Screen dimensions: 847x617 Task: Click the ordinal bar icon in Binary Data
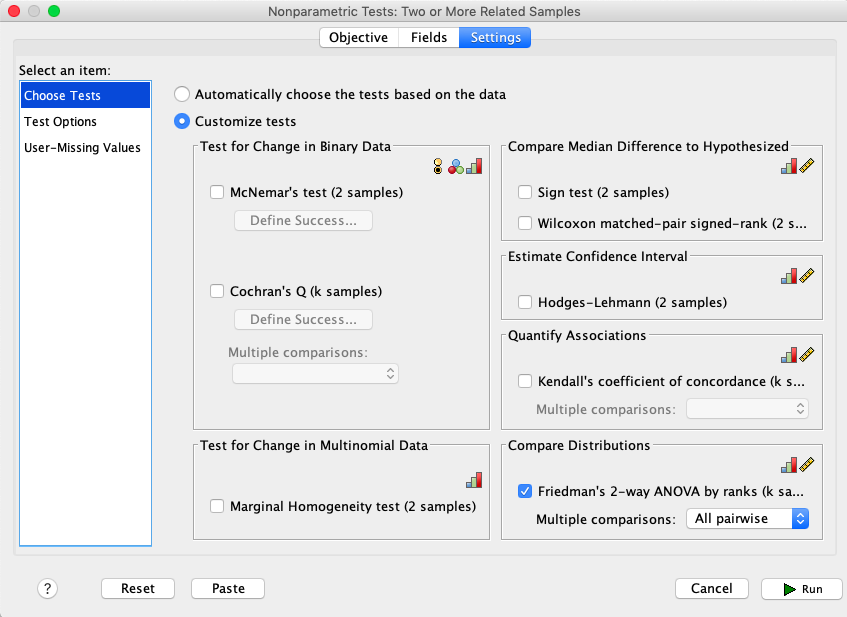474,166
